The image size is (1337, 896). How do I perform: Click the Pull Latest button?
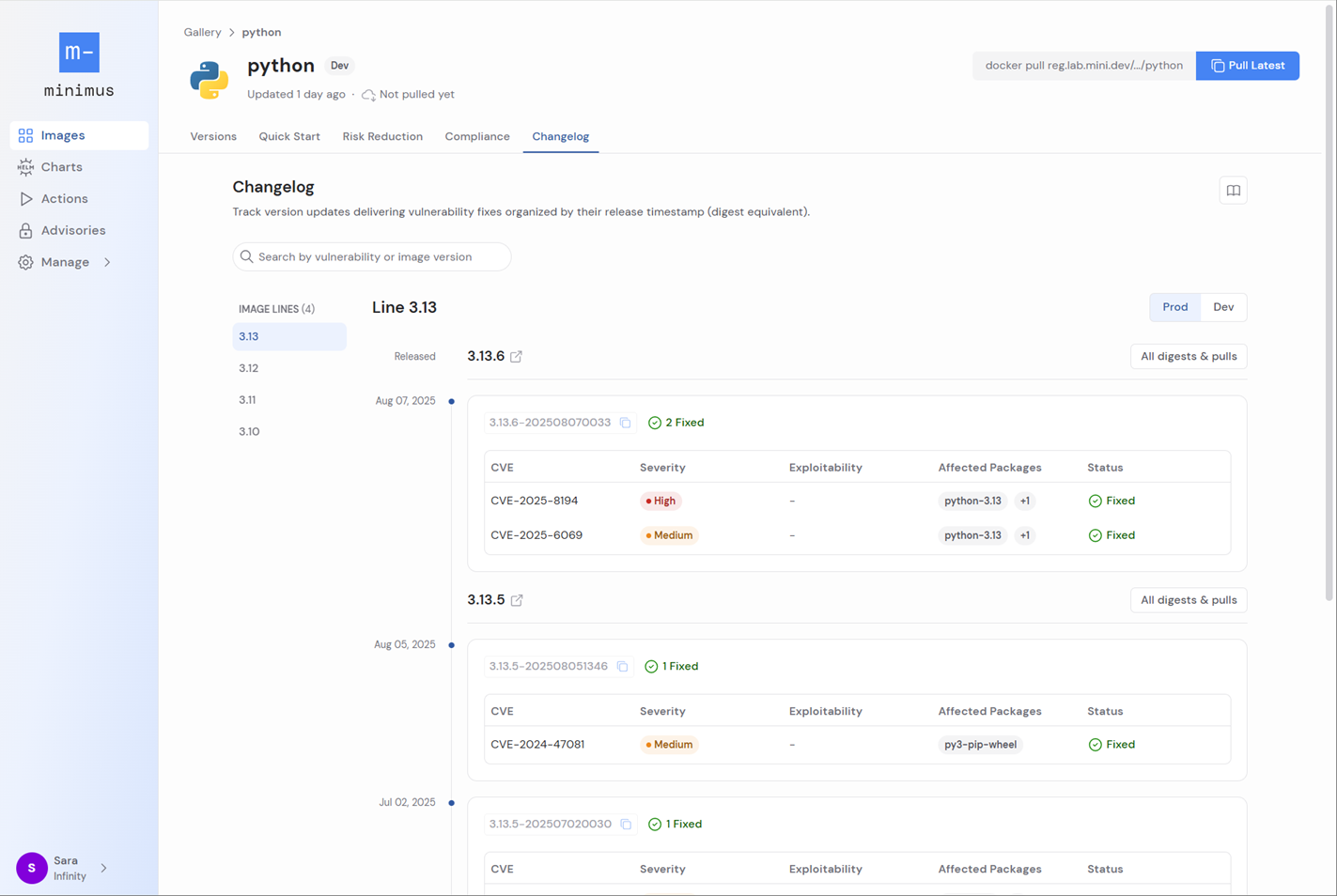1247,66
